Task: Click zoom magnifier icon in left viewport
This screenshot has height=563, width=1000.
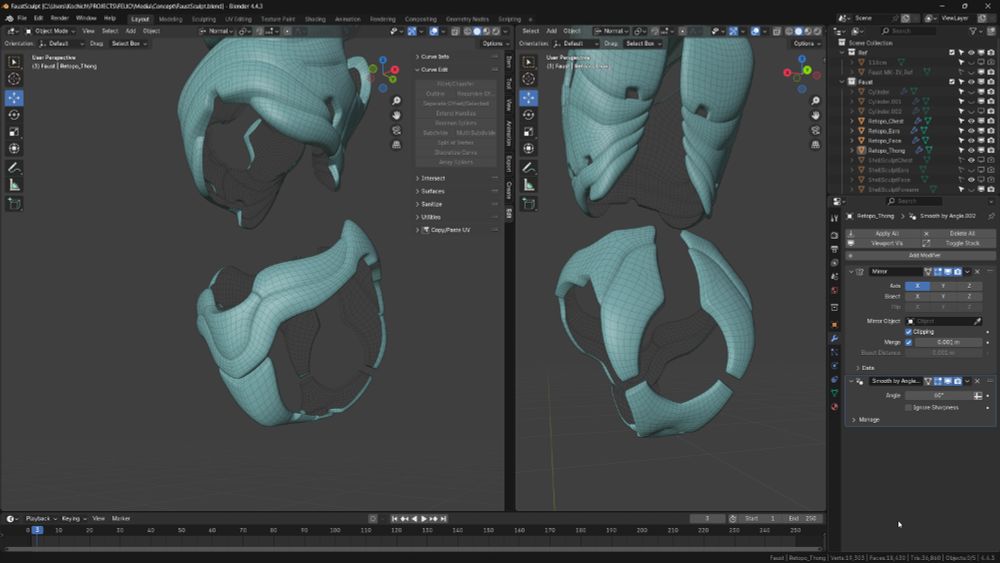Action: [396, 101]
